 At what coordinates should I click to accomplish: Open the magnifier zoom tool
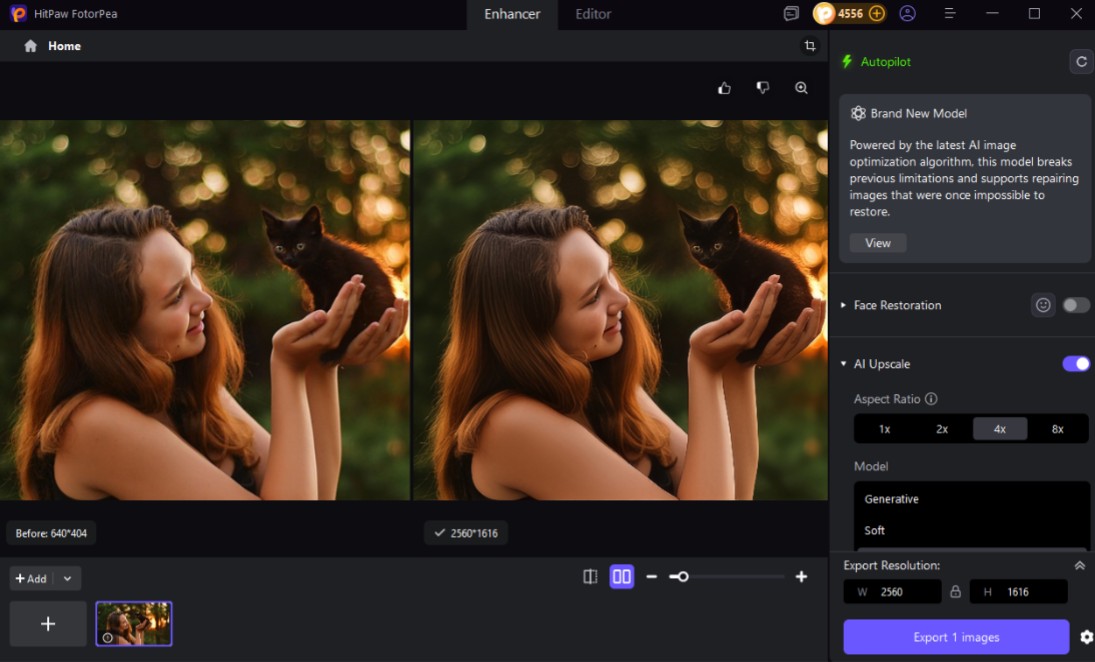801,88
